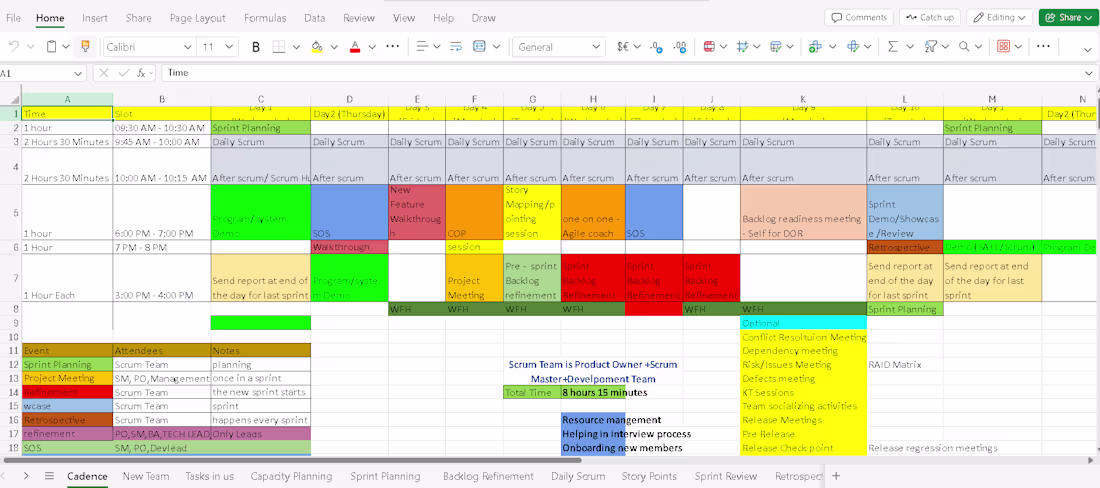The height and width of the screenshot is (488, 1100).
Task: Expand the Name Box dropdown arrow
Action: pyautogui.click(x=79, y=73)
